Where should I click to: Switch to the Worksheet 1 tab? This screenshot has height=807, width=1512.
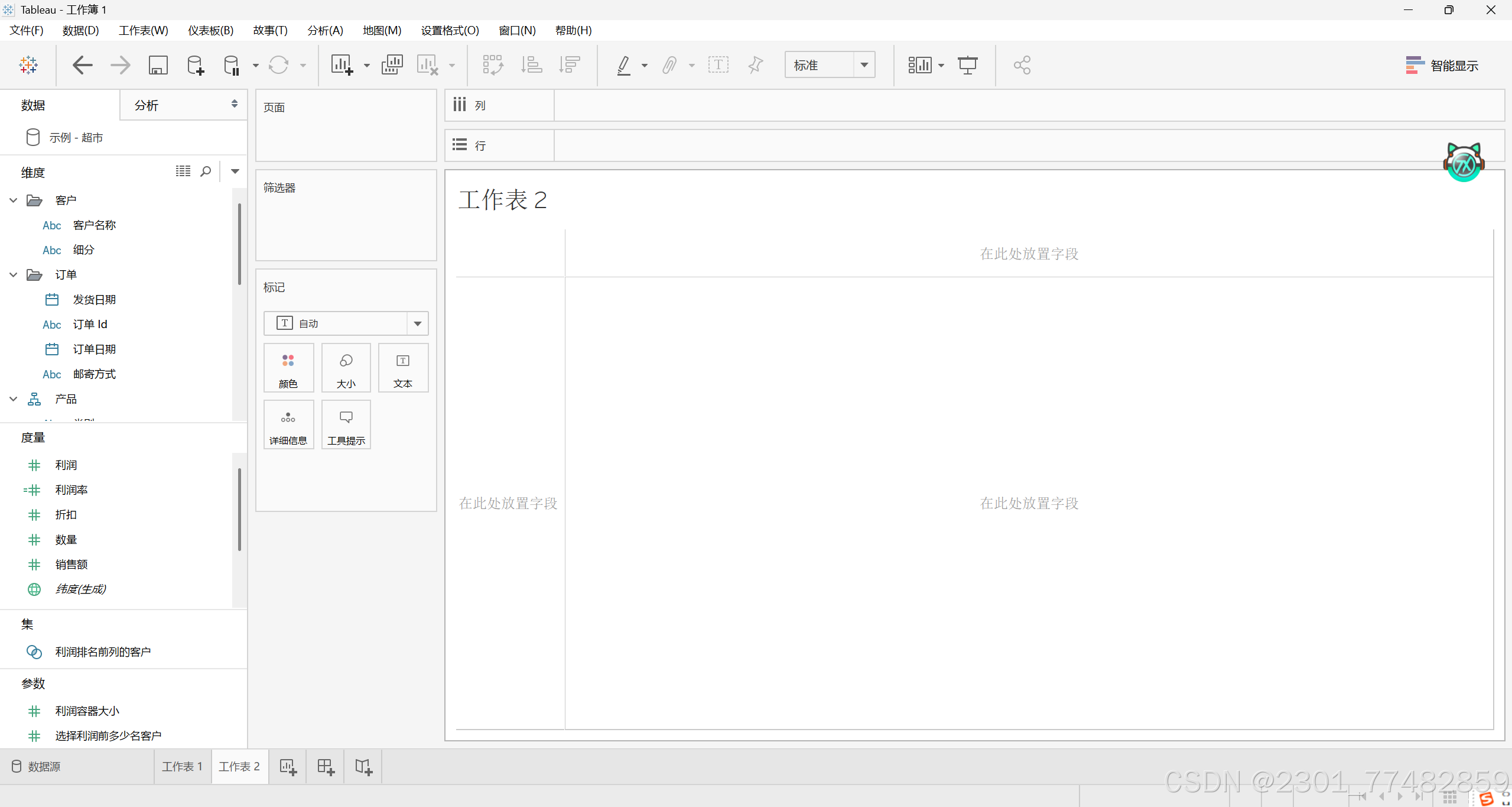click(x=182, y=767)
